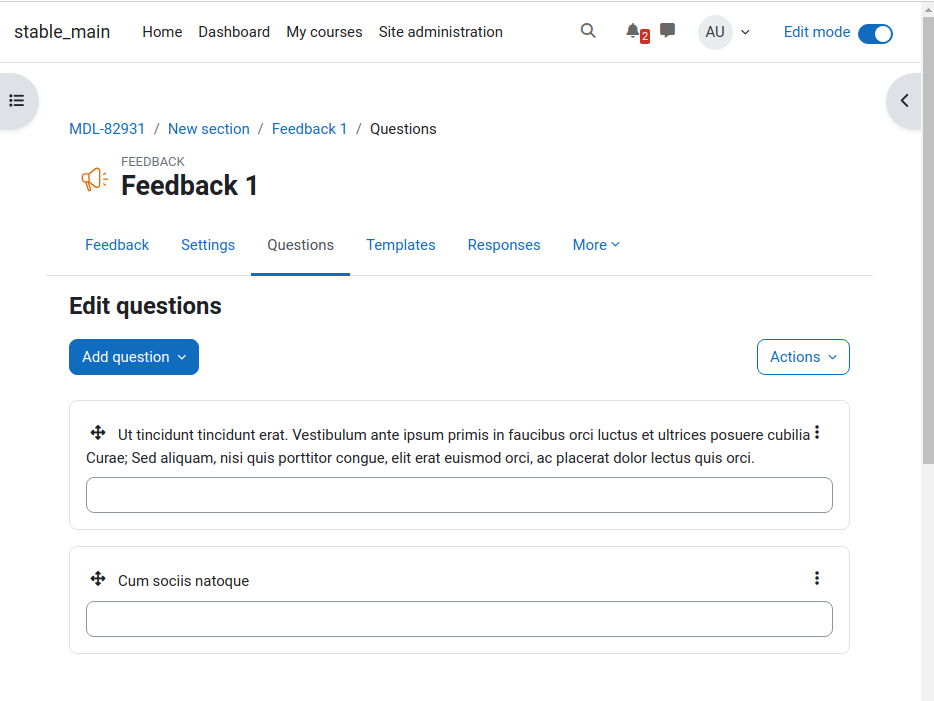The height and width of the screenshot is (701, 934).
Task: Select the Questions tab
Action: click(x=300, y=245)
